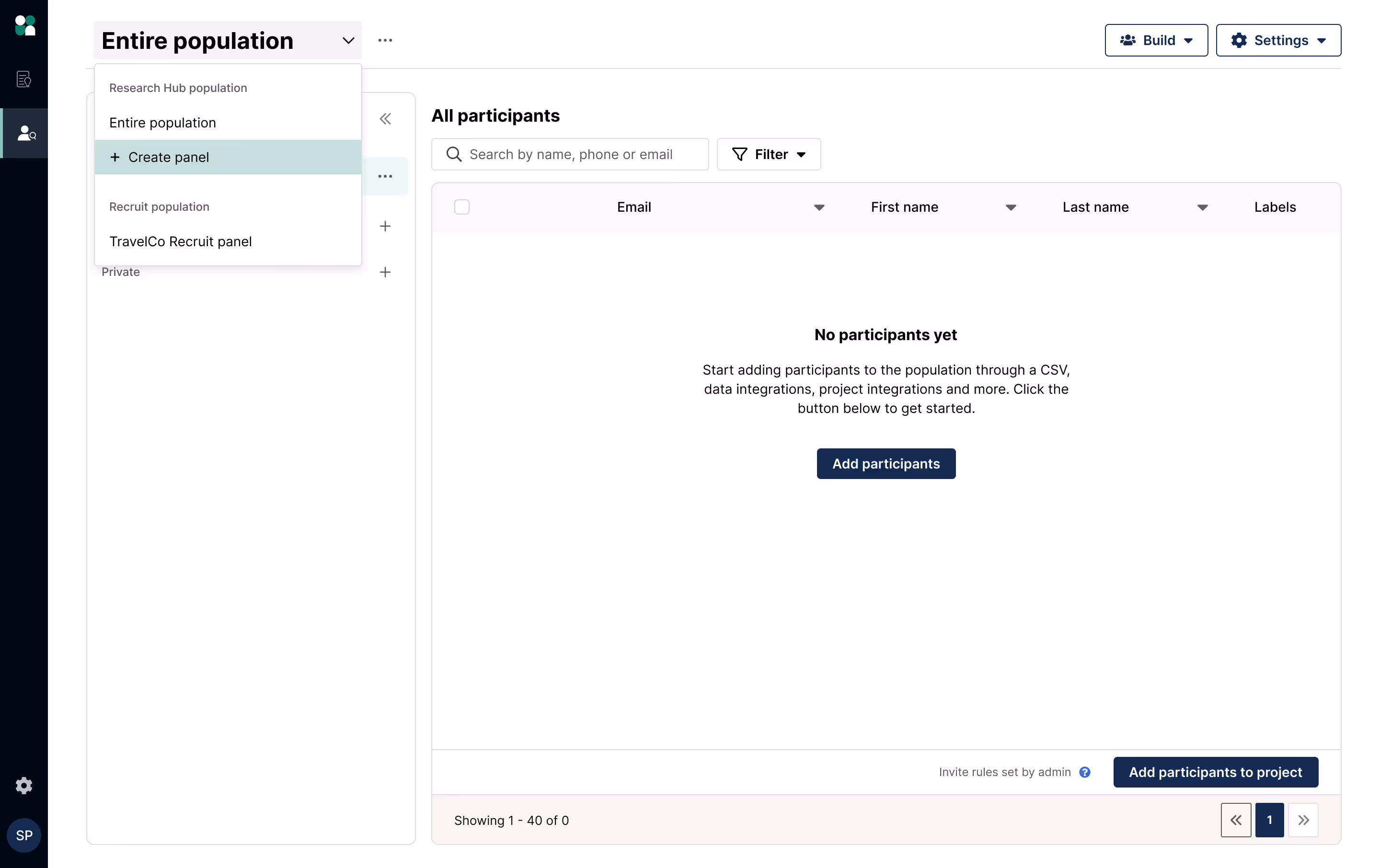Click the SP user avatar
Viewport: 1380px width, 868px height.
[23, 835]
